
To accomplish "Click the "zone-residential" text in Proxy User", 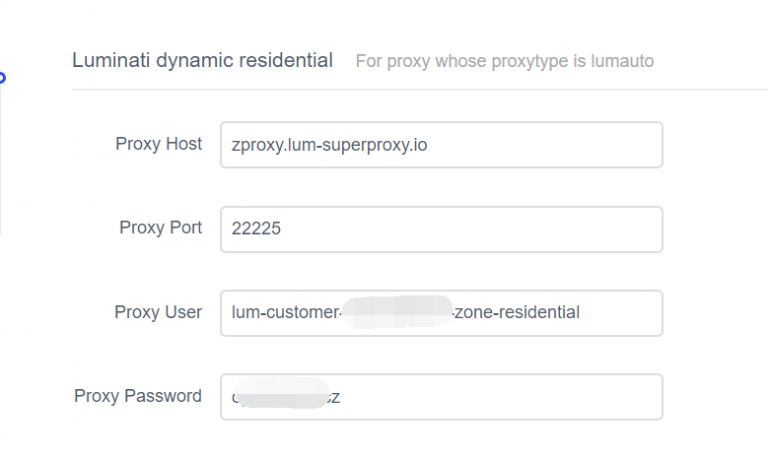I will tap(517, 313).
